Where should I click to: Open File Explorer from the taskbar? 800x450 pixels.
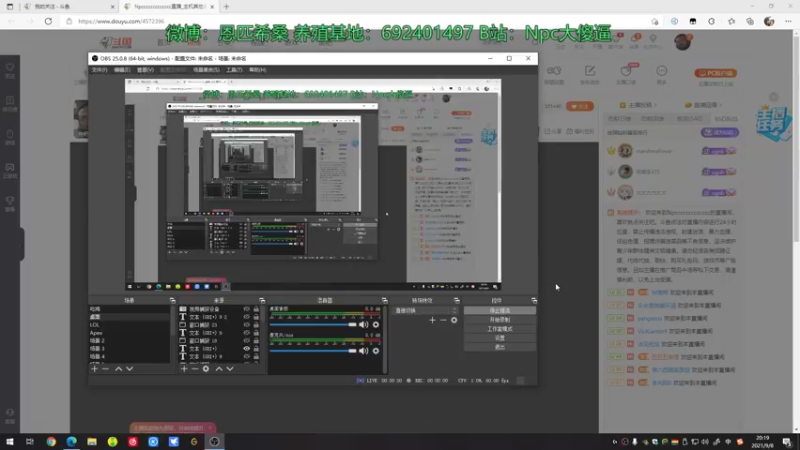coord(92,441)
